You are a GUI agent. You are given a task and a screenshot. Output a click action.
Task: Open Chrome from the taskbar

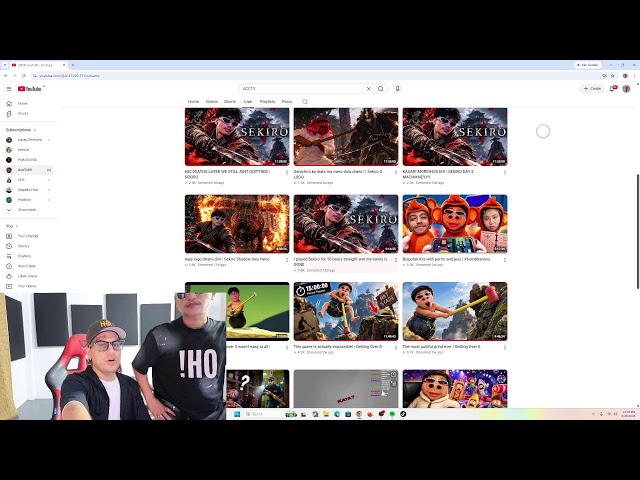click(359, 414)
